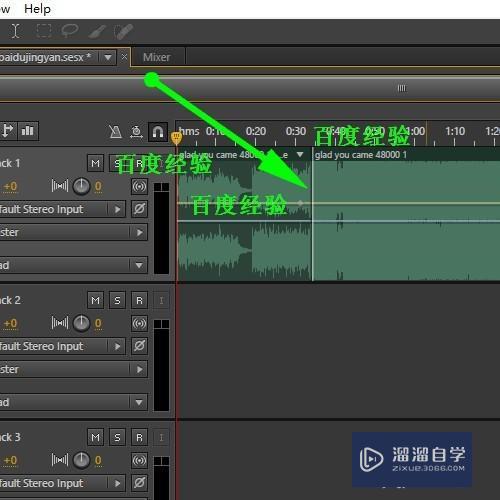Click Track 2 pan value 0
This screenshot has width=500, height=500.
pyautogui.click(x=98, y=323)
